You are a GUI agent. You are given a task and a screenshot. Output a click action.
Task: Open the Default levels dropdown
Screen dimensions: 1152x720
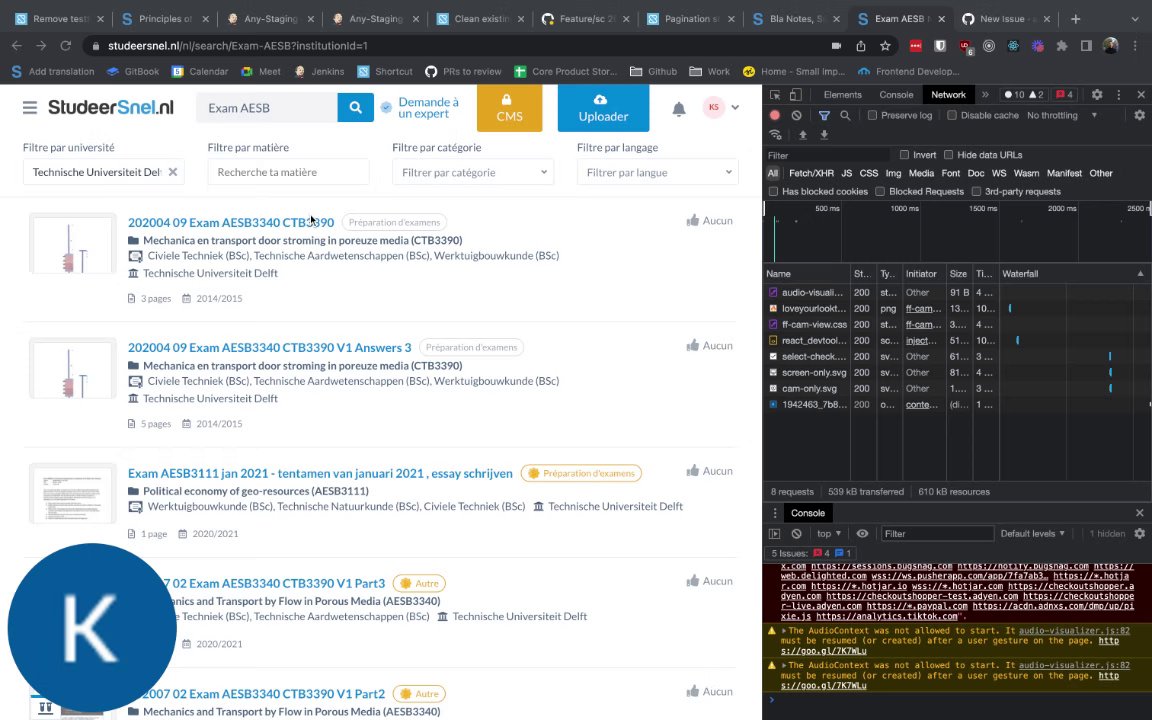click(x=1032, y=534)
